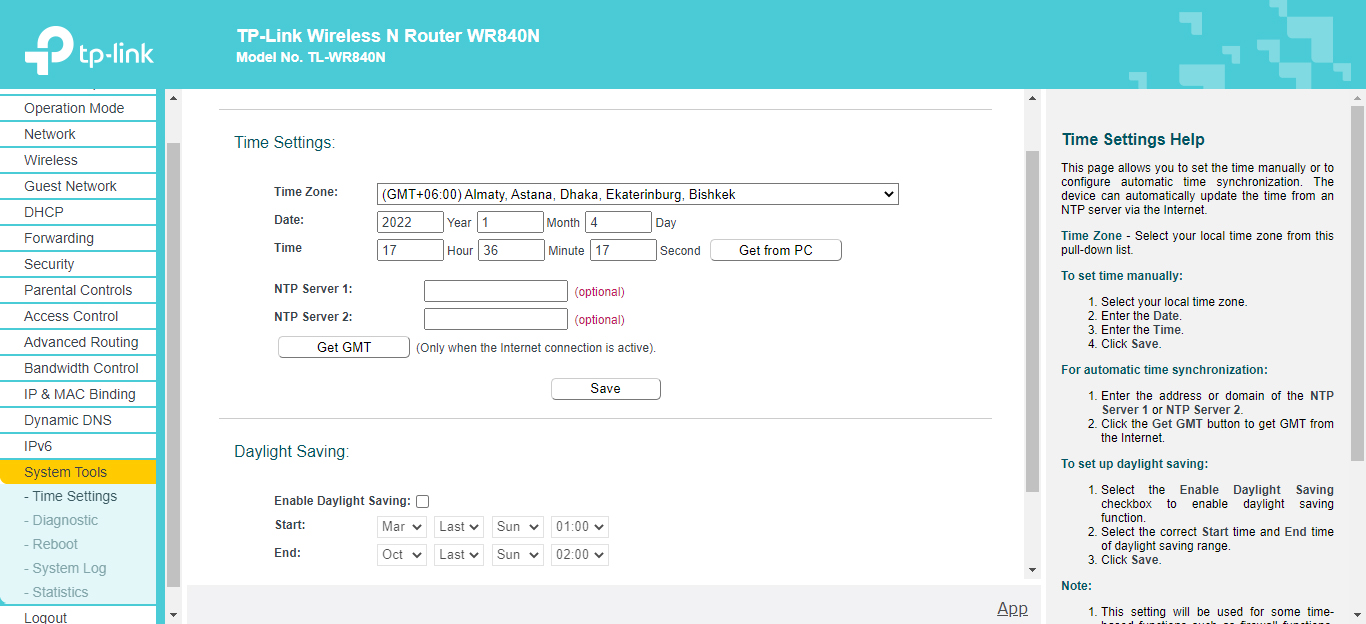
Task: Go to Parental Controls in the sidebar
Action: coord(78,290)
